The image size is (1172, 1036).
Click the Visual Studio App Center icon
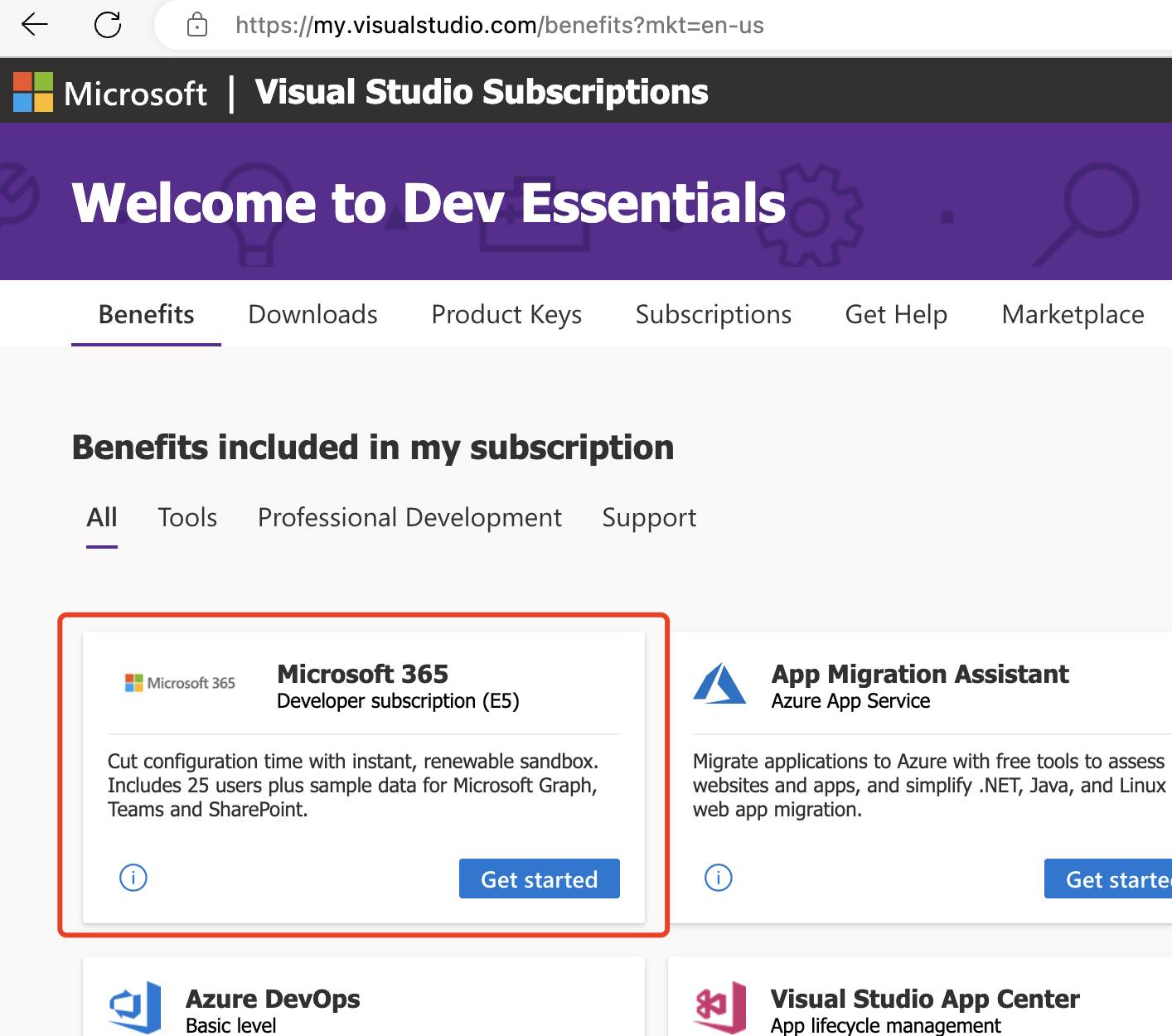point(719,1005)
